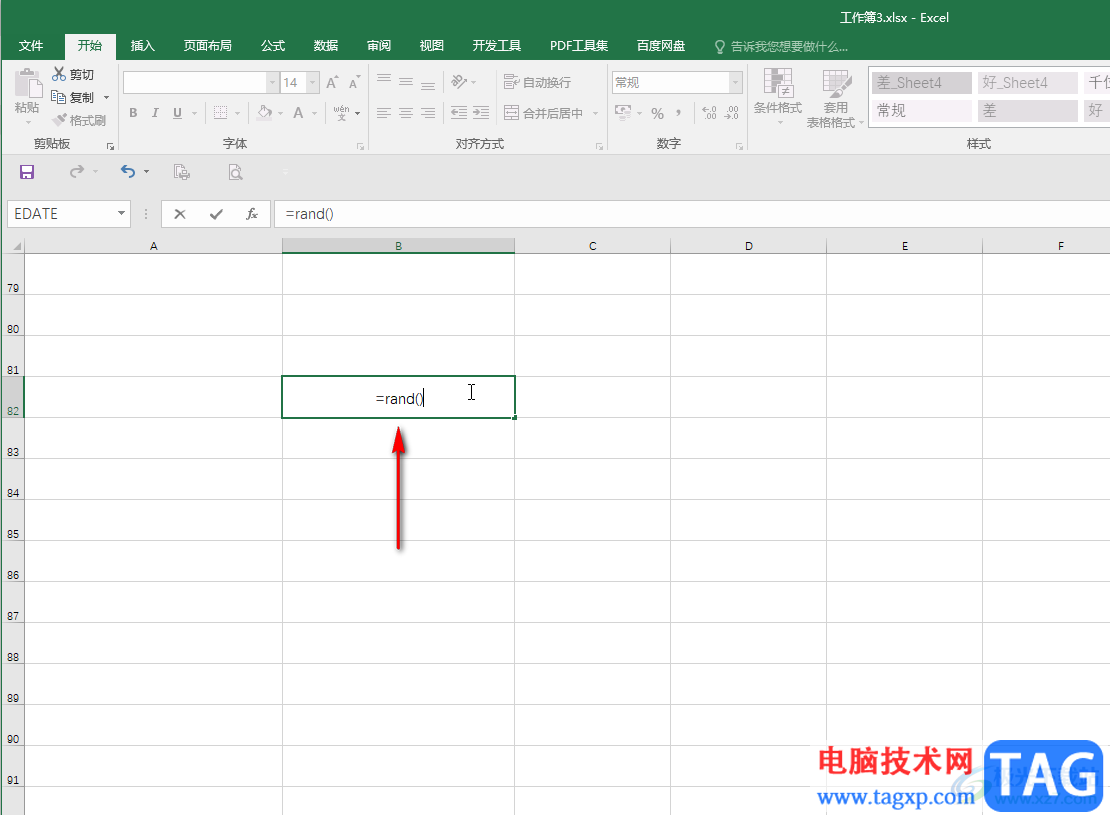Toggle Italic formatting
The image size is (1110, 815).
click(155, 113)
